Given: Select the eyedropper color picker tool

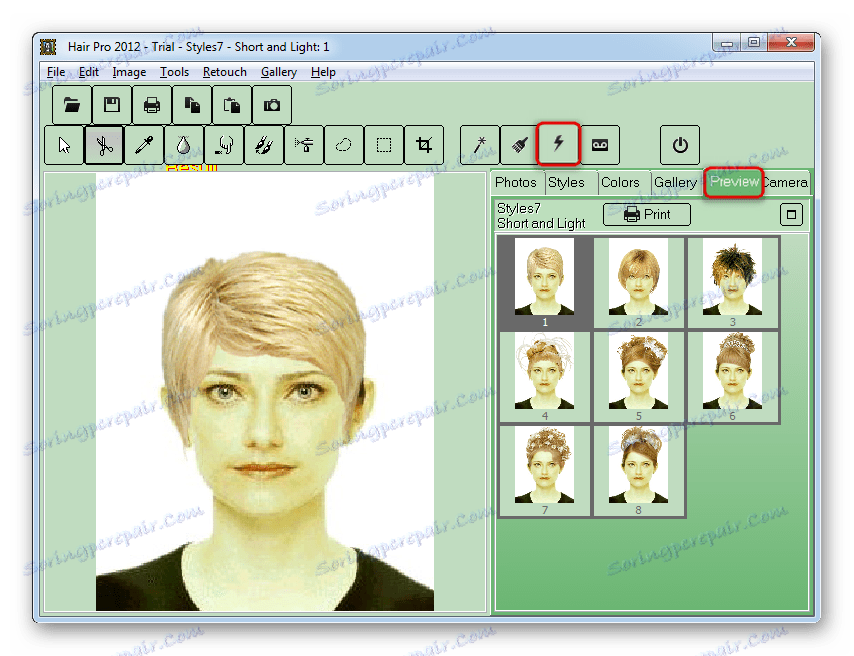Looking at the screenshot, I should [144, 145].
